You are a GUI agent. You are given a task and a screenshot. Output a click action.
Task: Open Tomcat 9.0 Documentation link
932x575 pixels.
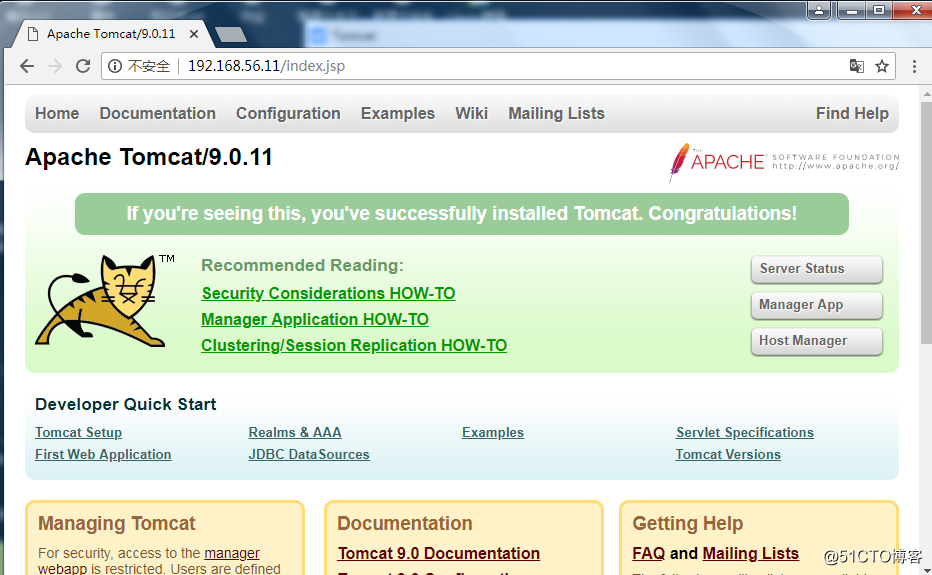click(x=439, y=554)
